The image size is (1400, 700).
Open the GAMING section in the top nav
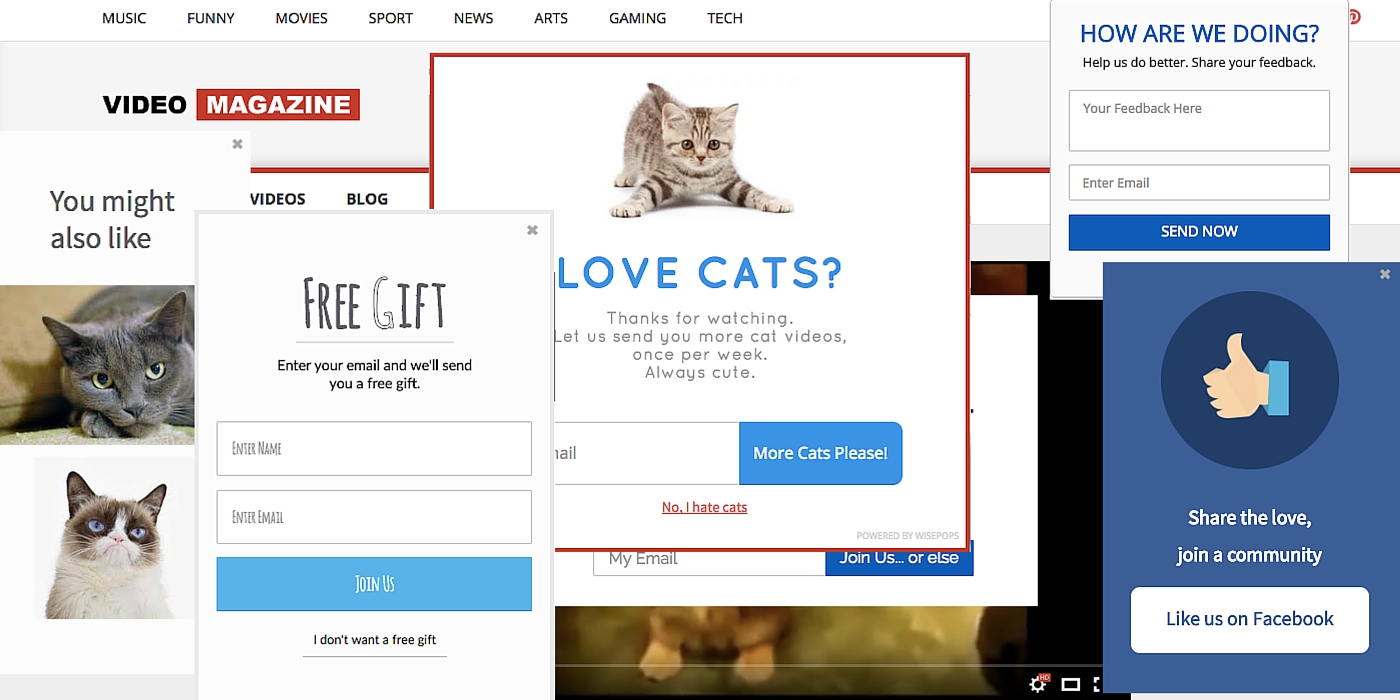[x=636, y=17]
